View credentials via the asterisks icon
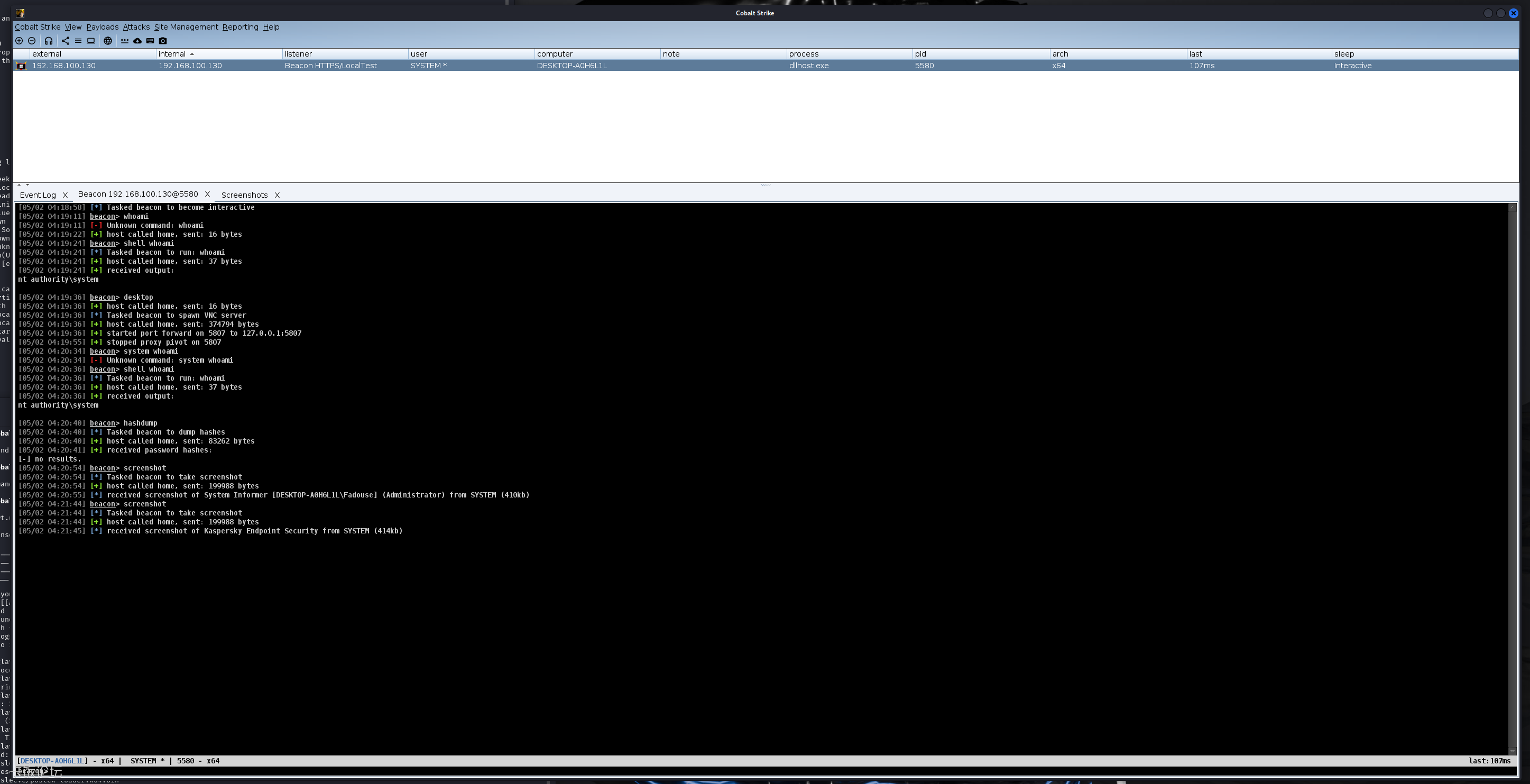The width and height of the screenshot is (1530, 784). point(125,41)
